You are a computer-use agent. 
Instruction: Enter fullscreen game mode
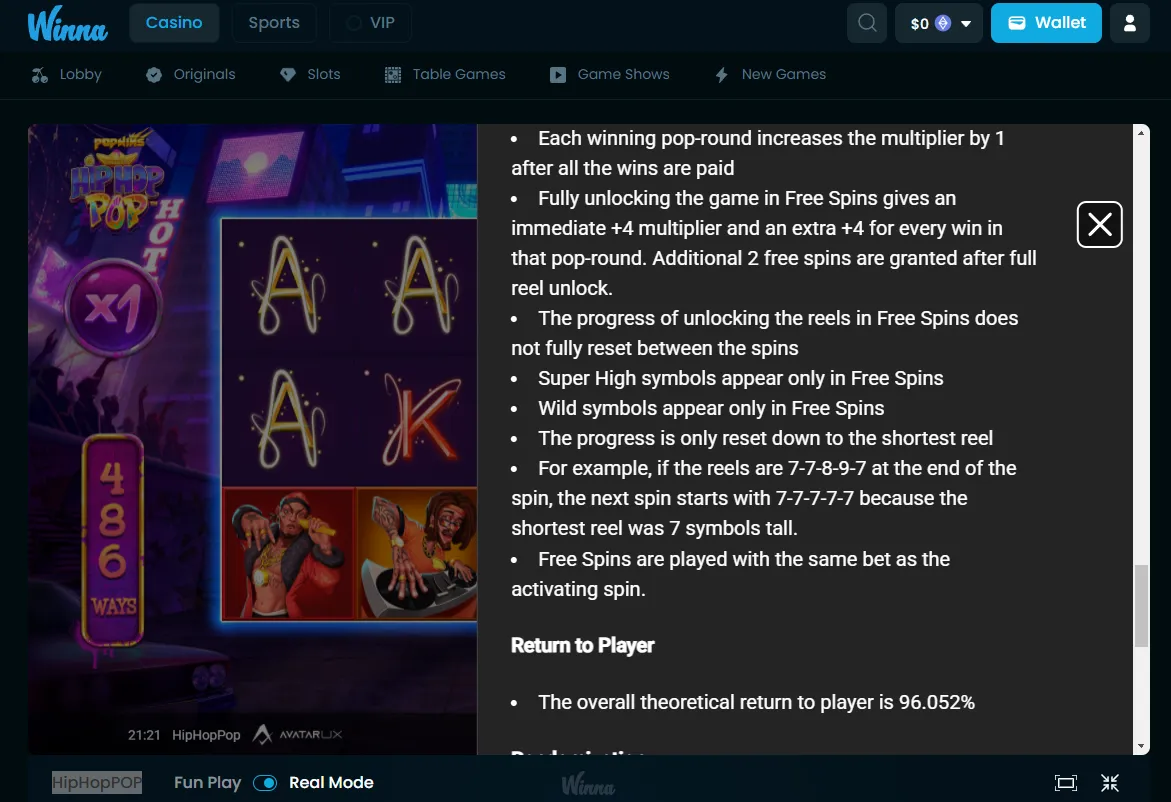pos(1066,783)
